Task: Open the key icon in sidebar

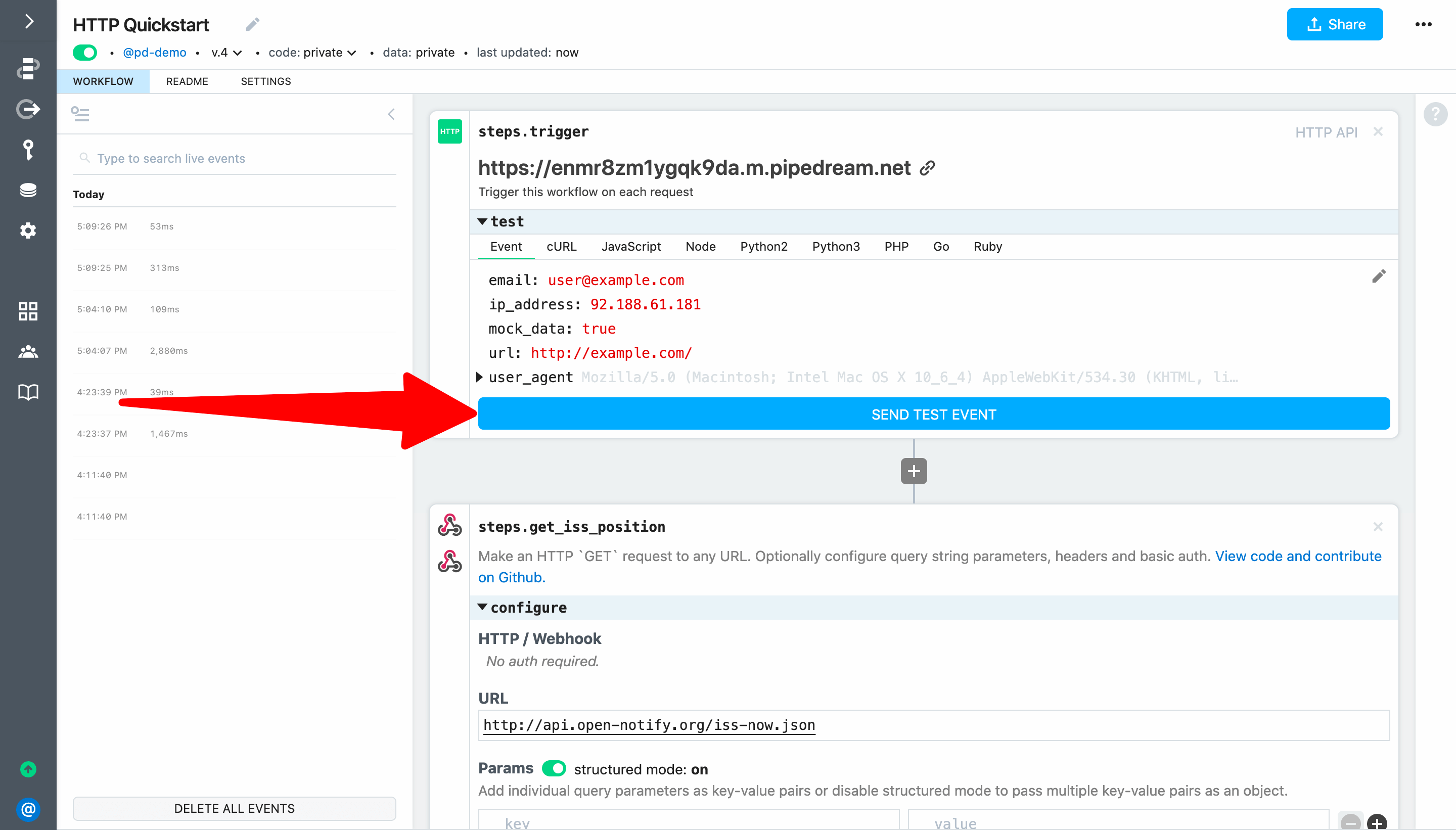Action: (28, 150)
